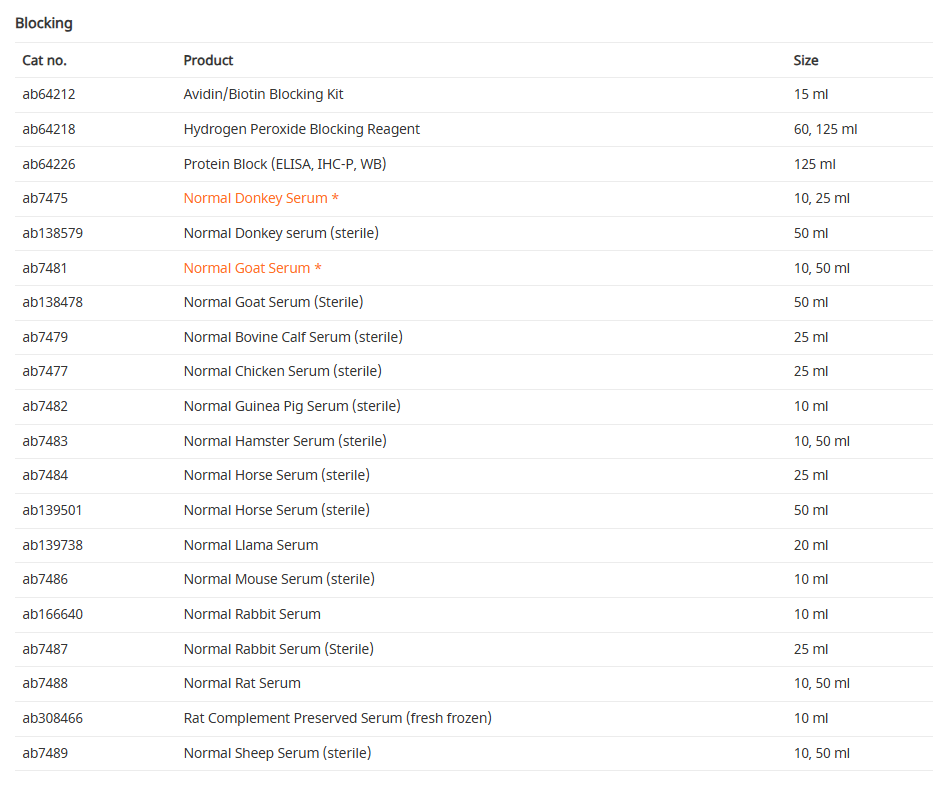This screenshot has width=950, height=788.
Task: Select Normal Mouse Serum (sterile) entry
Action: [279, 579]
